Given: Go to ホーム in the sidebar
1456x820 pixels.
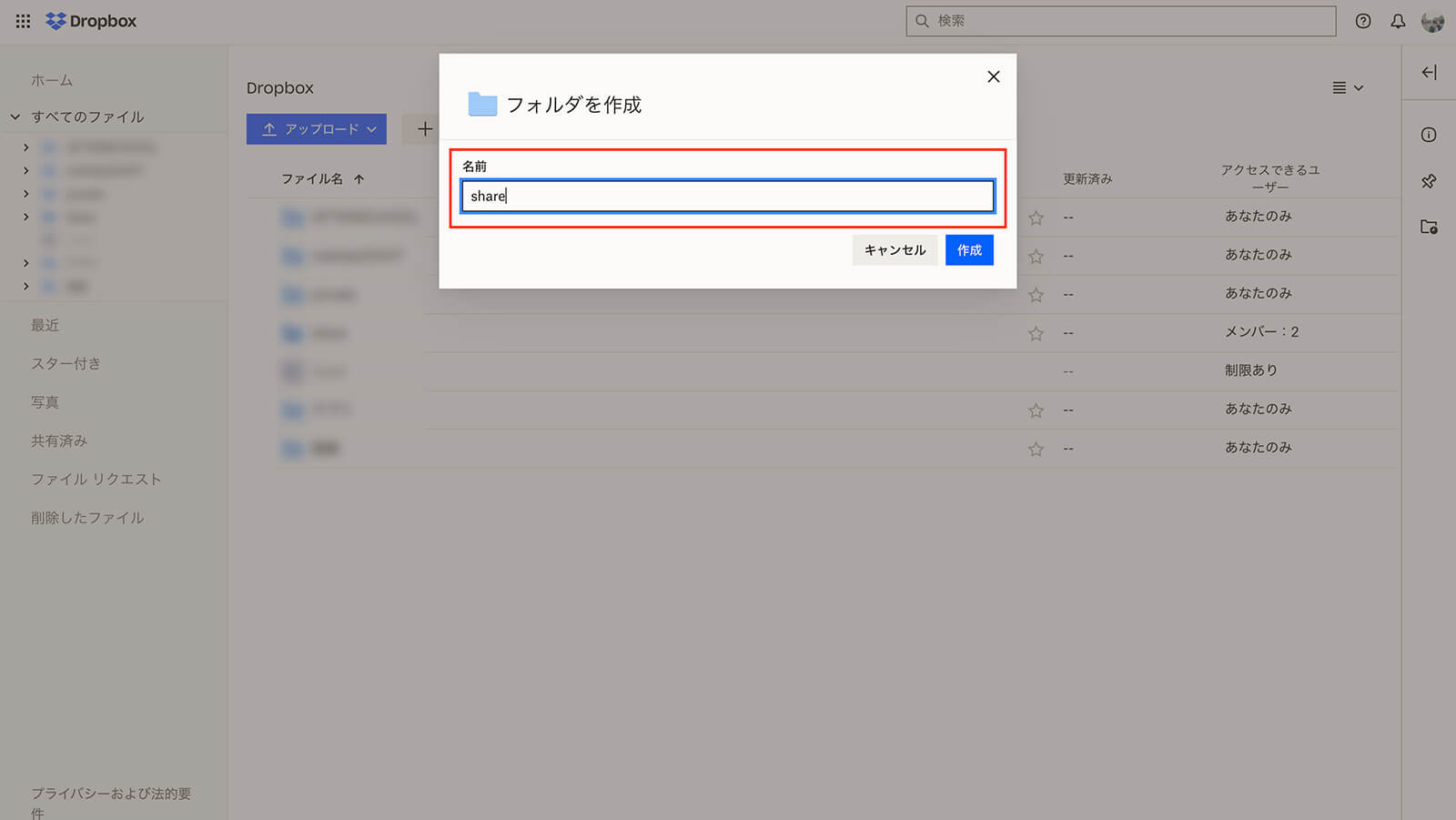Looking at the screenshot, I should 52,80.
